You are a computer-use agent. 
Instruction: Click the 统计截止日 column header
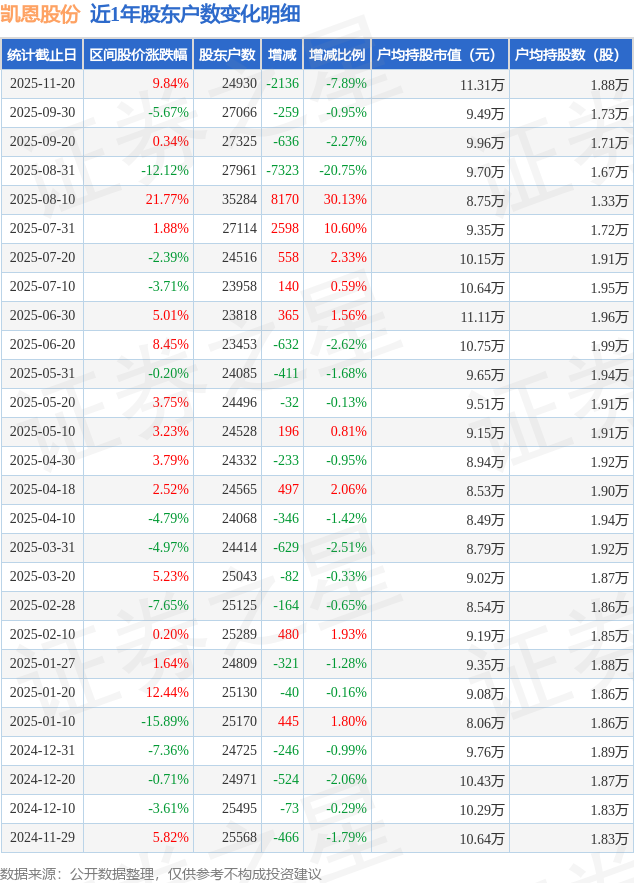pos(41,55)
